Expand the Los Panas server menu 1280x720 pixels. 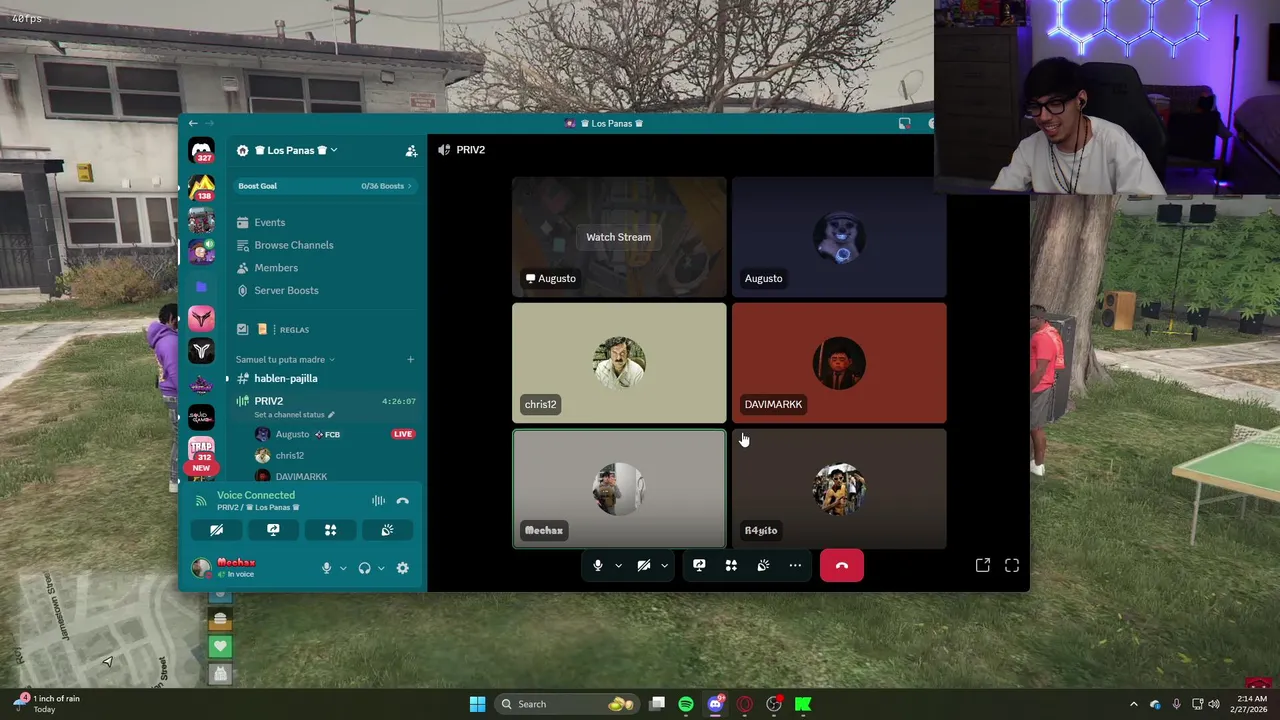pos(294,150)
